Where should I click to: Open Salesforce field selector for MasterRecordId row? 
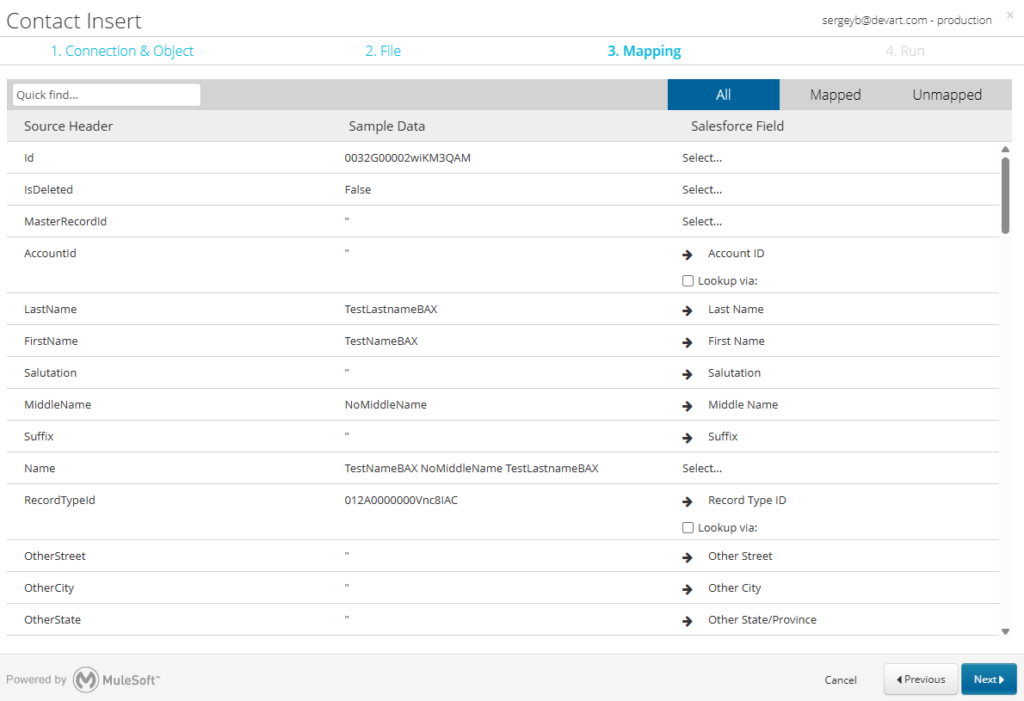(702, 221)
